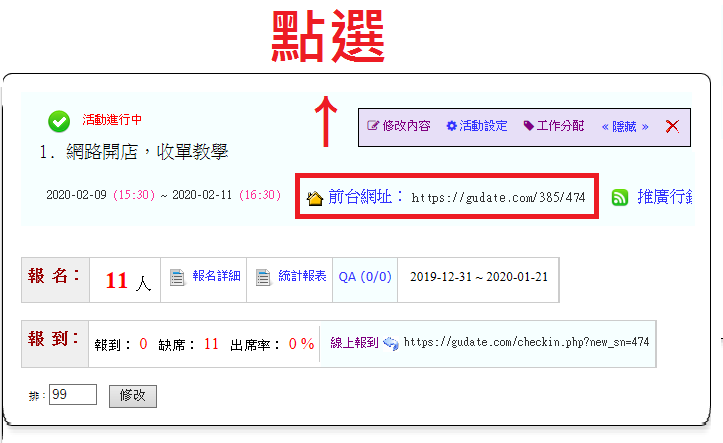Open 工作分配 task assignment
Image resolution: width=723 pixels, height=443 pixels.
(x=554, y=126)
